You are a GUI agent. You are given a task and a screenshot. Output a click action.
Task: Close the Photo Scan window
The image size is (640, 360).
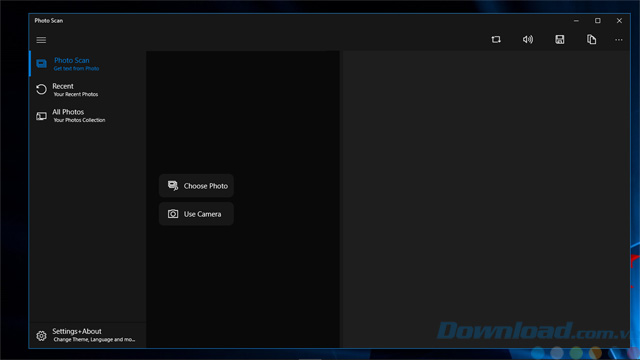(x=619, y=21)
